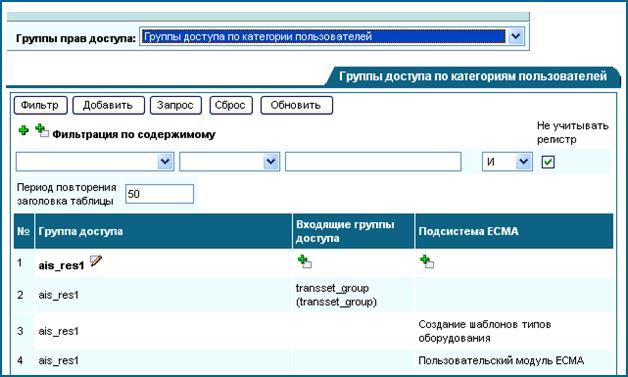Select the Группы доступа по категориям пользователей tab
Image resolution: width=628 pixels, height=377 pixels.
(x=473, y=76)
